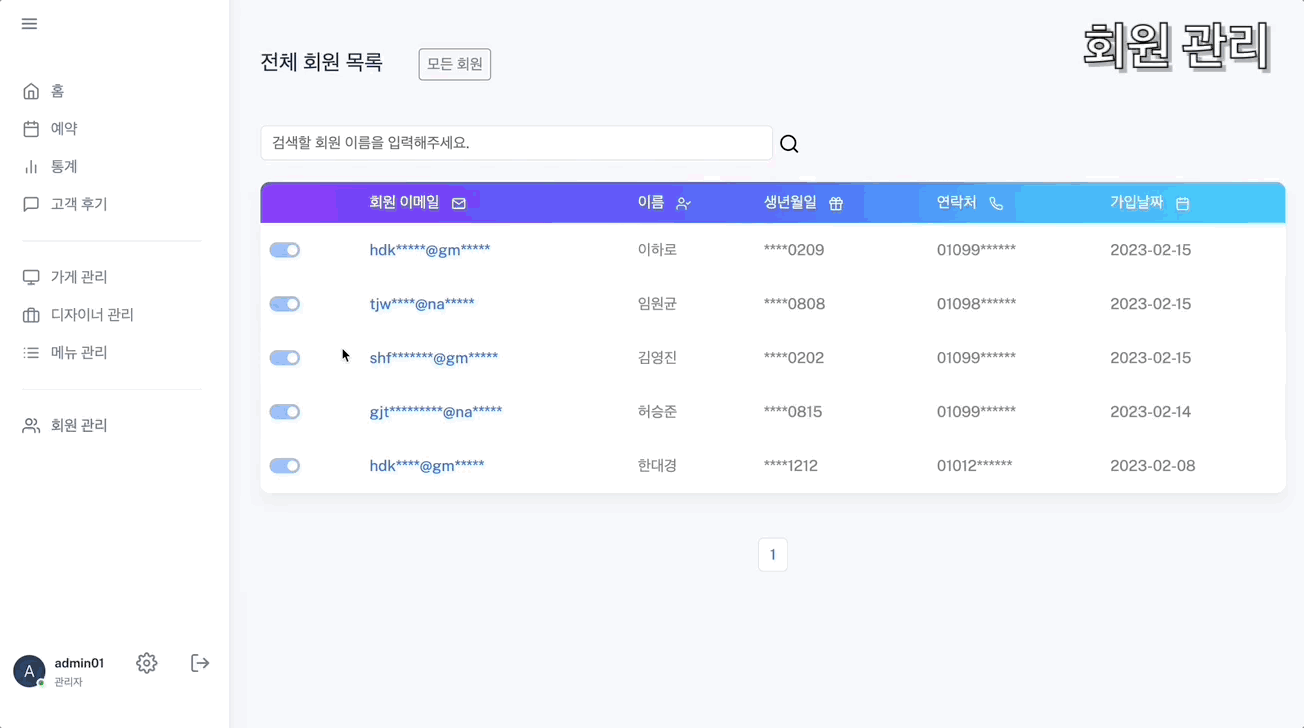Click the speech bubble icon beside 고객 후기

[31, 204]
